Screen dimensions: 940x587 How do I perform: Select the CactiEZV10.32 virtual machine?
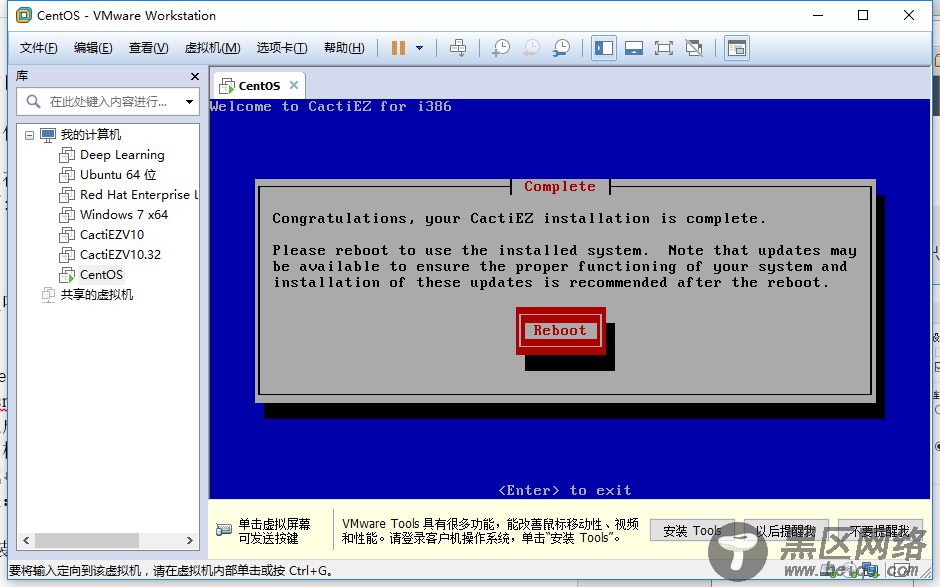point(120,254)
